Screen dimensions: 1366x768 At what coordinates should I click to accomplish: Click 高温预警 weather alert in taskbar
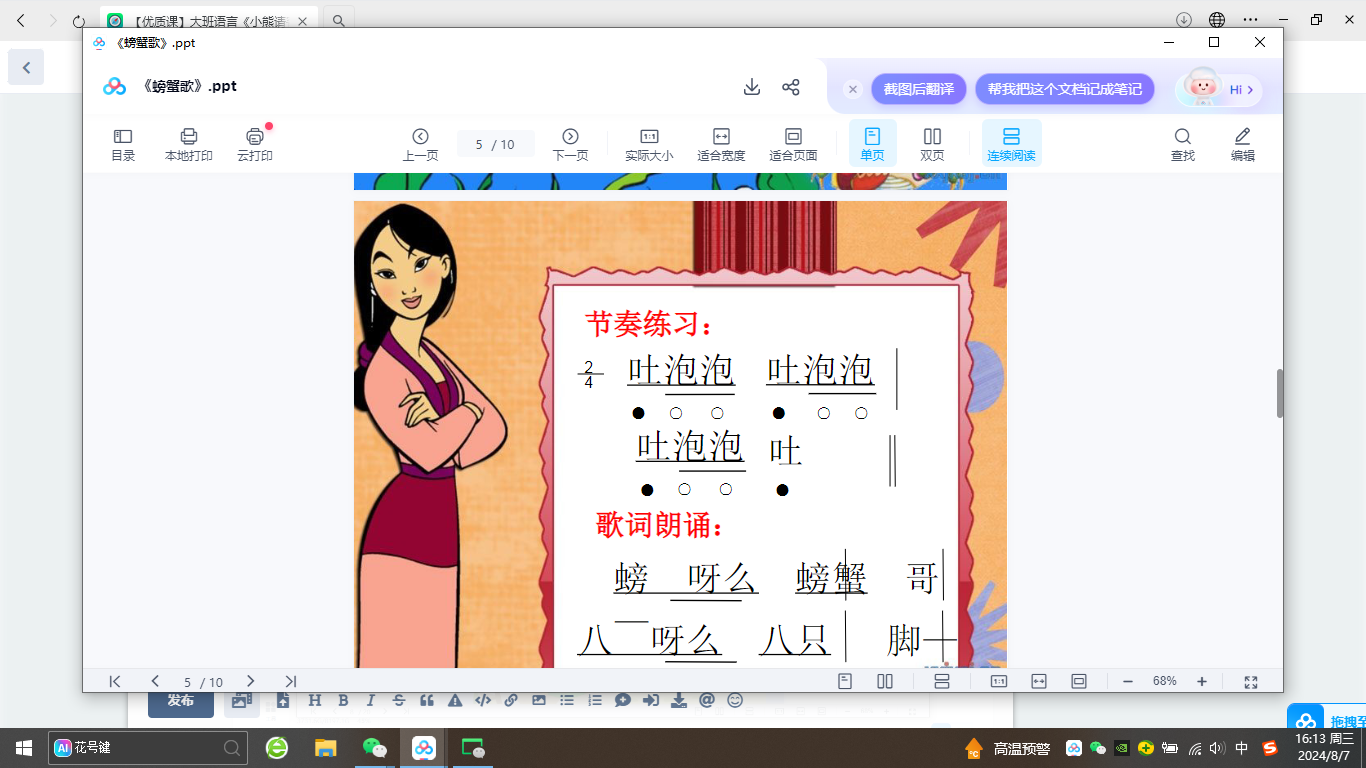1007,748
